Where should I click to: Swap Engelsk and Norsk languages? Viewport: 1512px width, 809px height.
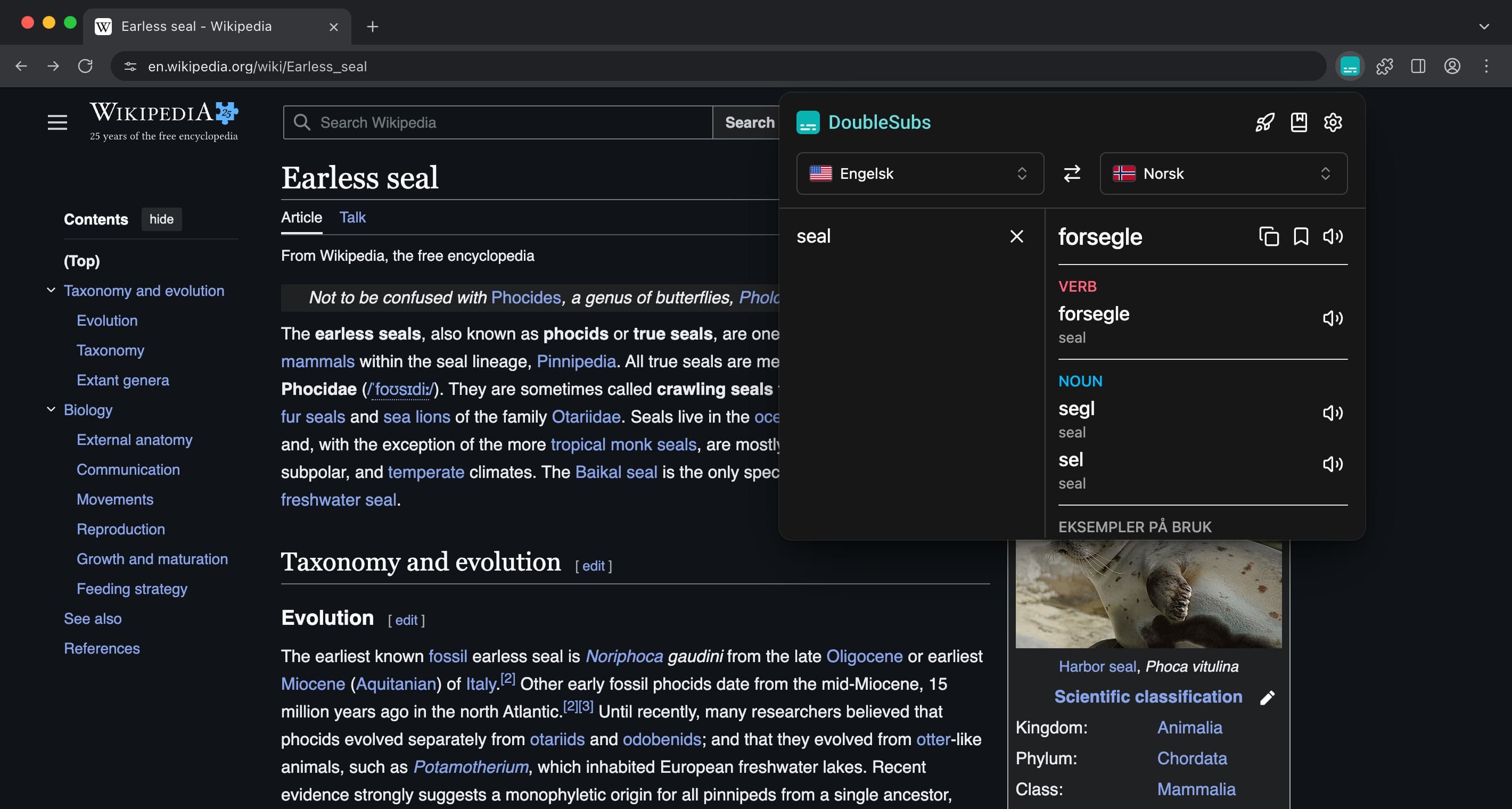tap(1072, 173)
